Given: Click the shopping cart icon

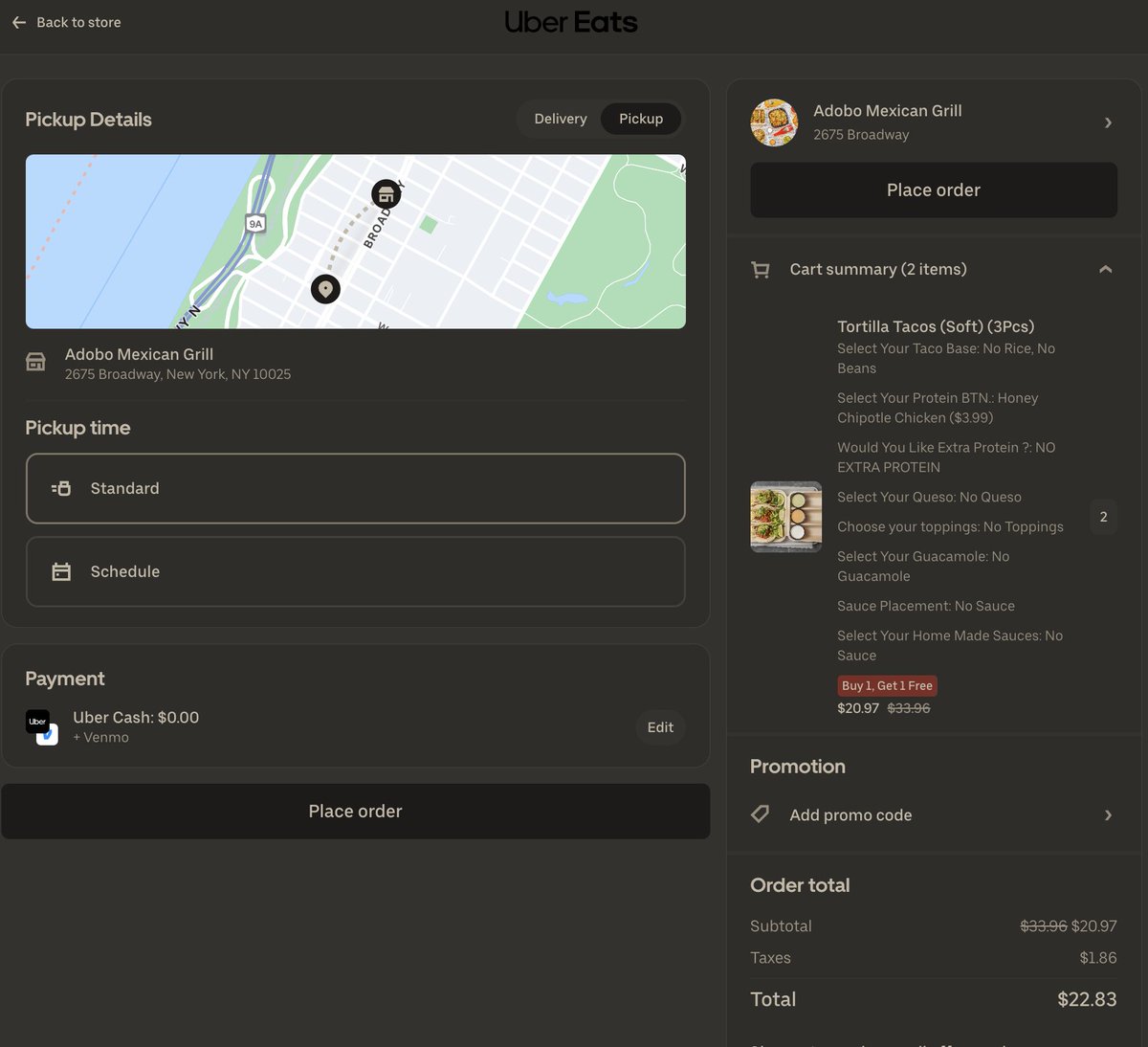Looking at the screenshot, I should (x=761, y=270).
